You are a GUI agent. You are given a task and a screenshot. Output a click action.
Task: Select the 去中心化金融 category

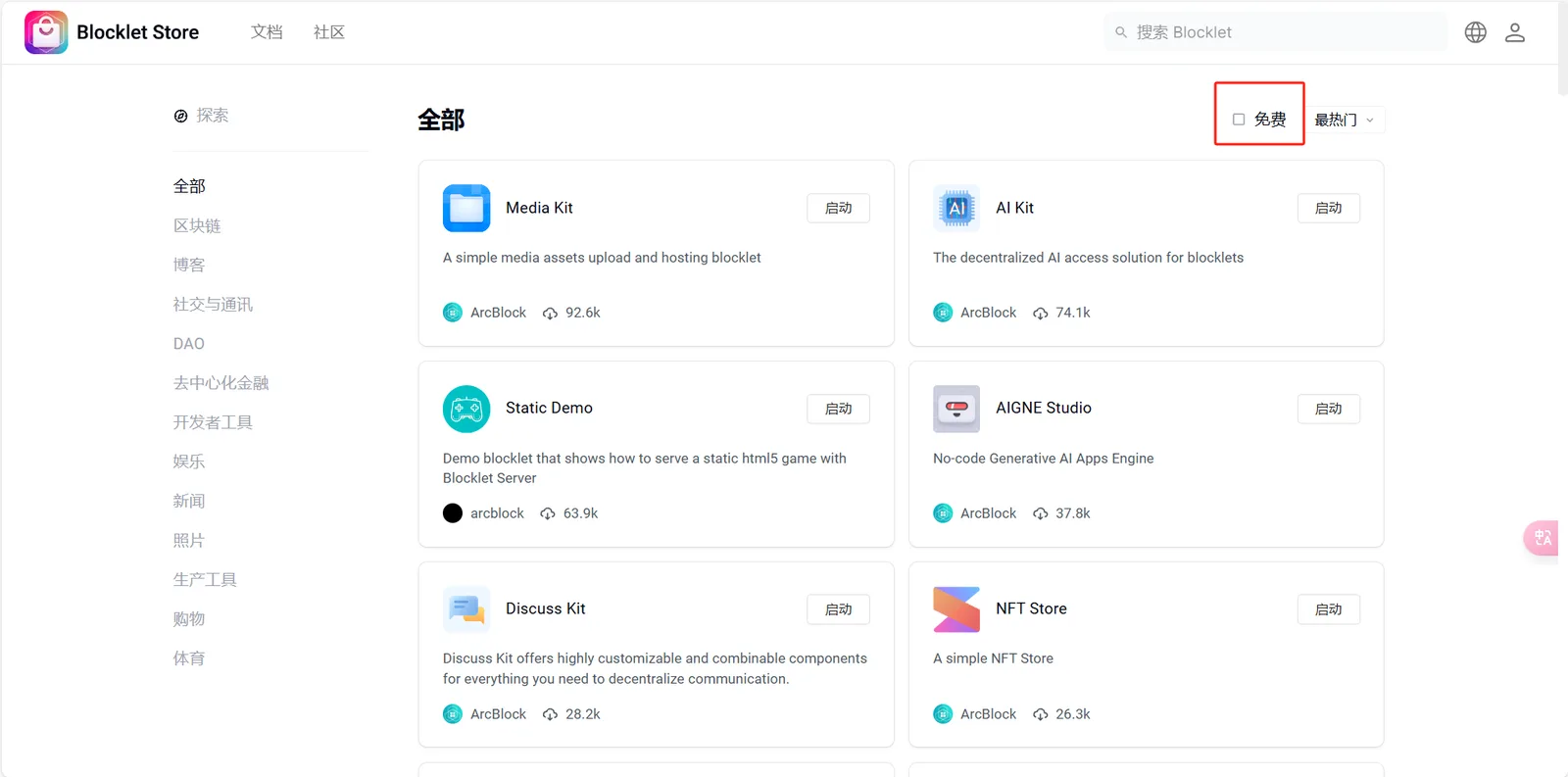coord(220,383)
